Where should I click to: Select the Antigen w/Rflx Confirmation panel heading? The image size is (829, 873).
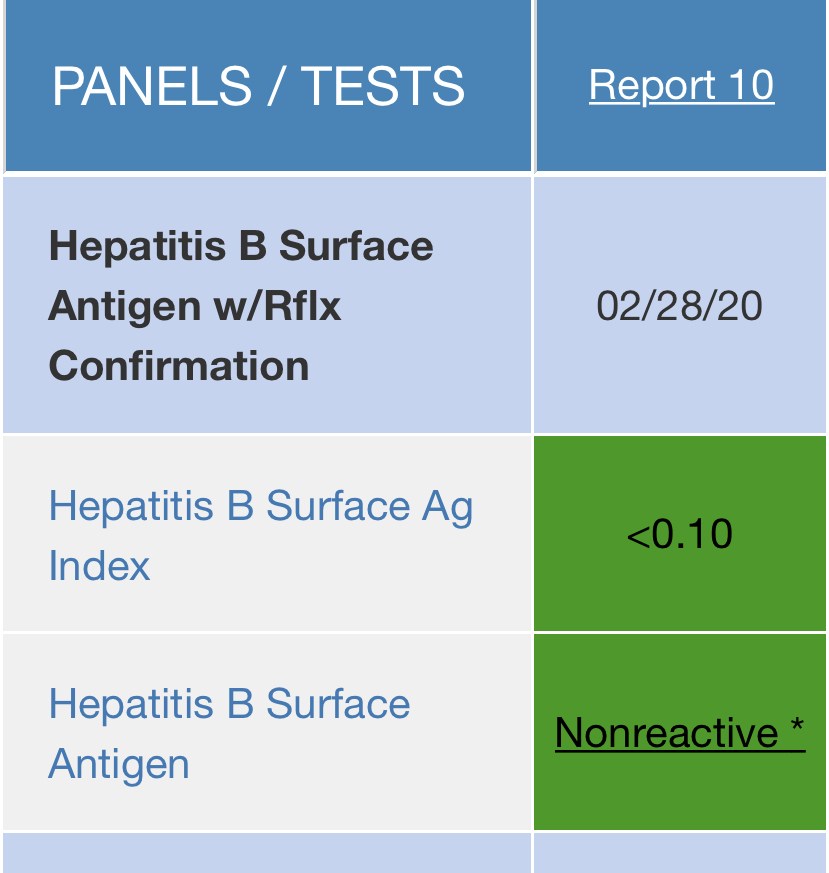(x=241, y=306)
